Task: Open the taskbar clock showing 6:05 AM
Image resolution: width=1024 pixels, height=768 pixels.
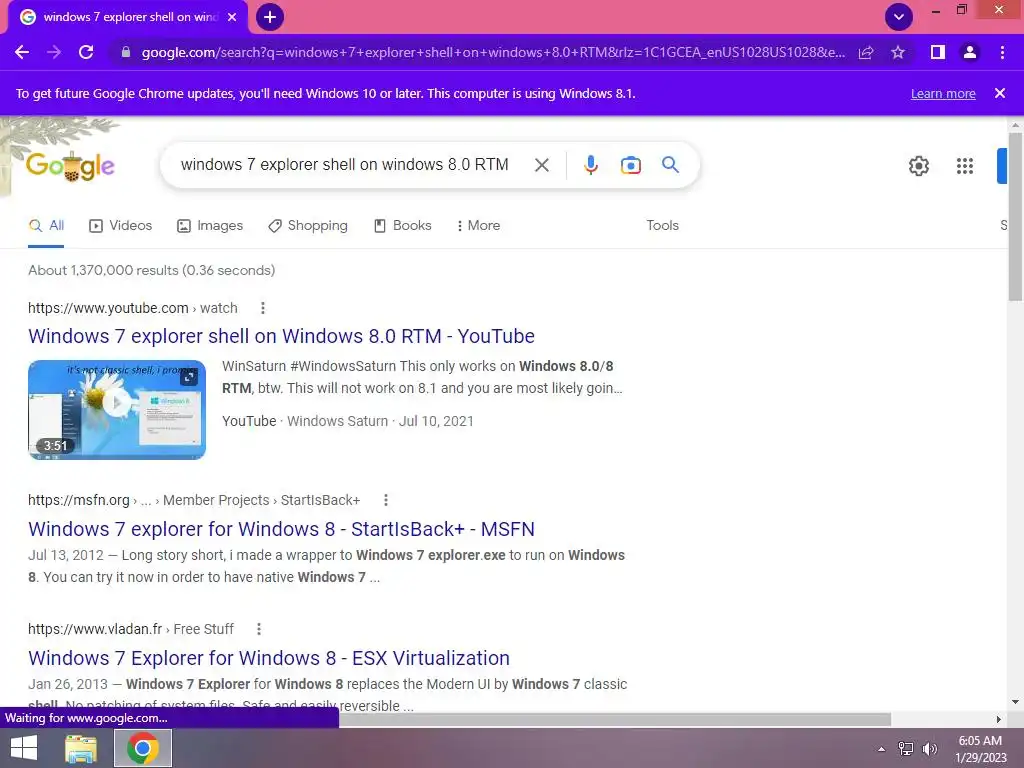Action: pos(980,749)
